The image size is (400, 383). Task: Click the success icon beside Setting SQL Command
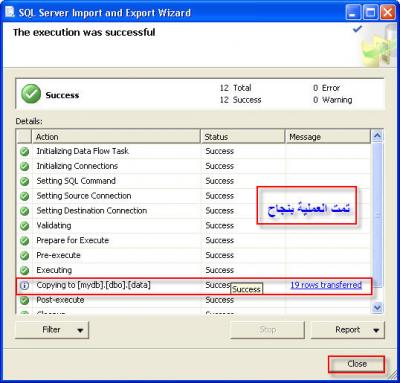click(24, 181)
